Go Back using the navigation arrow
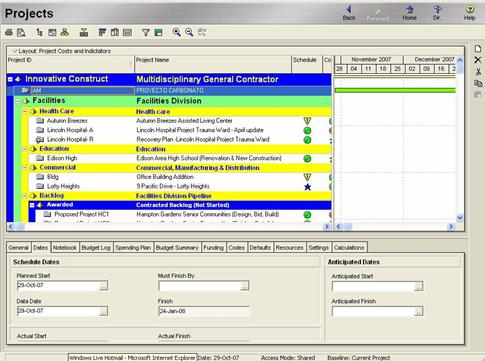The width and height of the screenshot is (485, 361). 349,13
